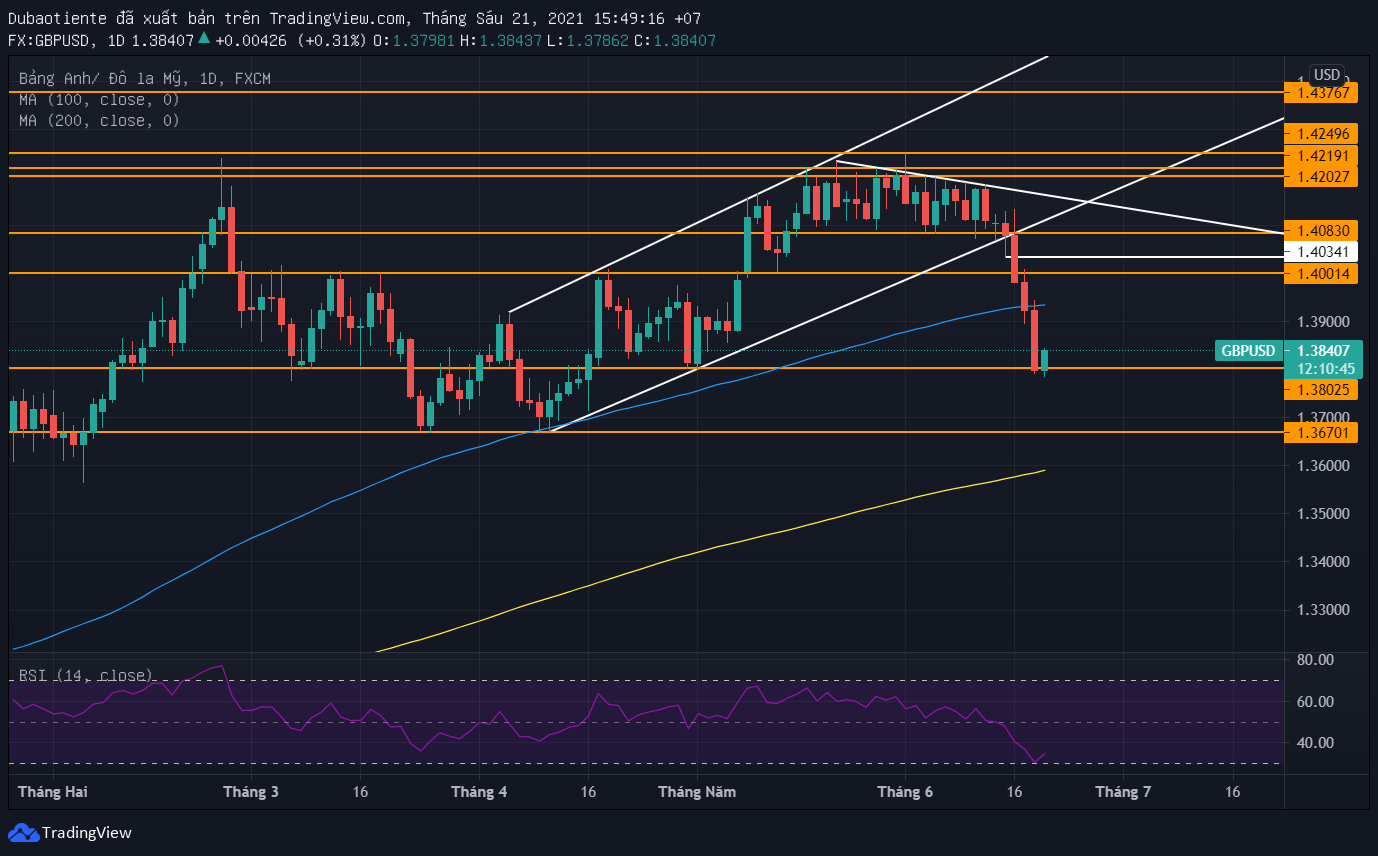Click the 80.00 RSI axis value
The height and width of the screenshot is (856, 1378).
tap(1315, 660)
